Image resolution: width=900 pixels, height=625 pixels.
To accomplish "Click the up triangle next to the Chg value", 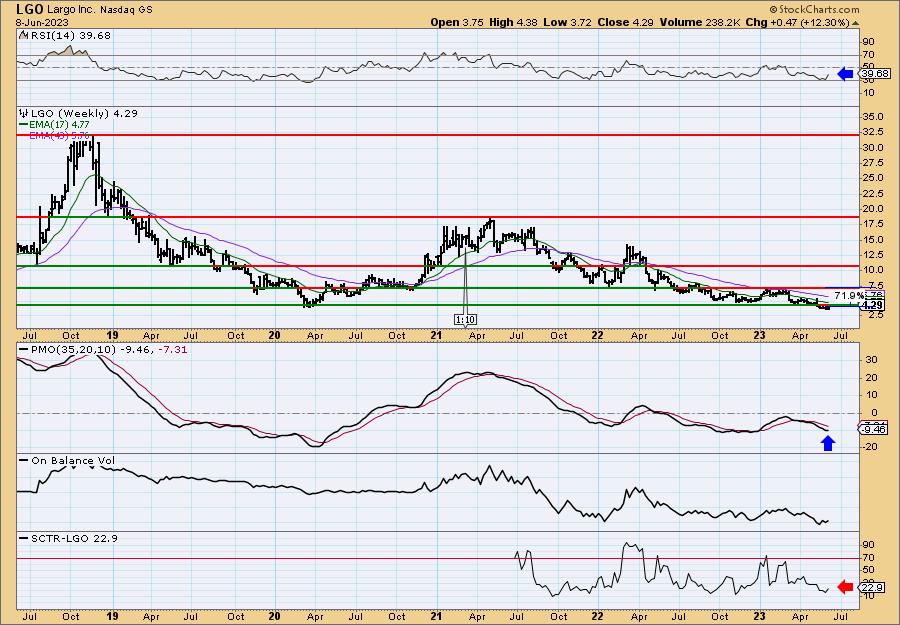I will click(856, 23).
